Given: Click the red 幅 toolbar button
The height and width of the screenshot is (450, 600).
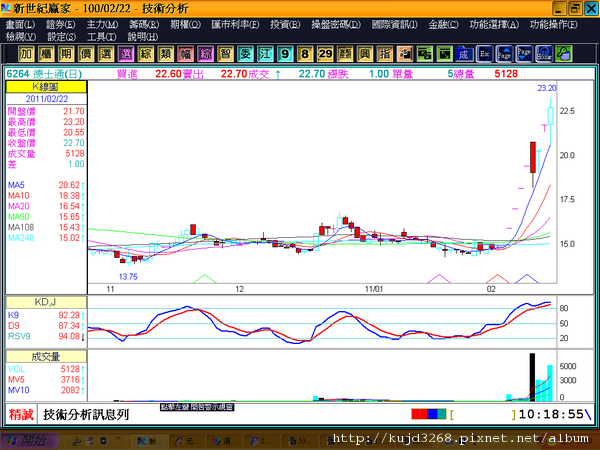Looking at the screenshot, I should 185,54.
